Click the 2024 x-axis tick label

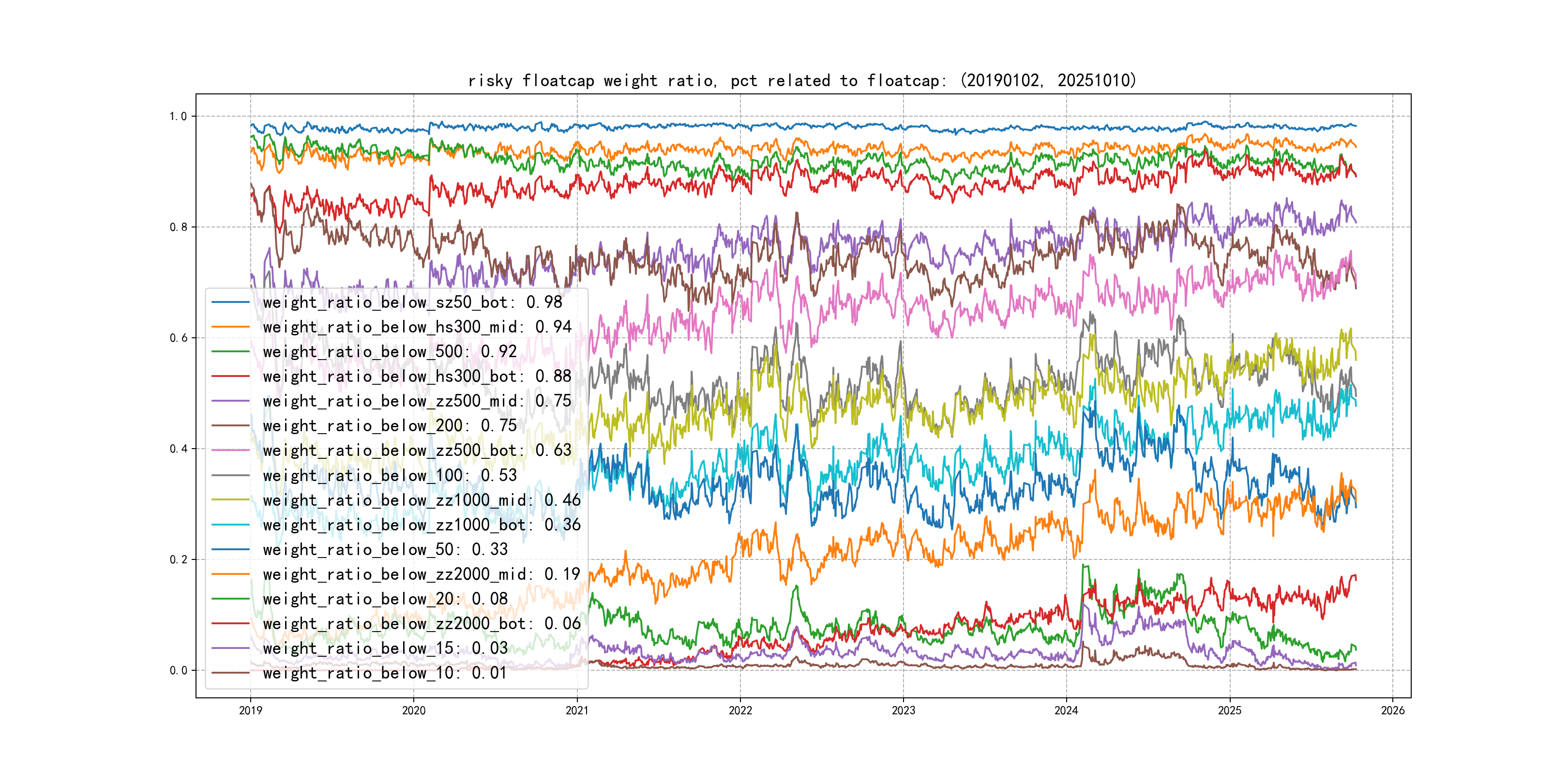(1067, 710)
